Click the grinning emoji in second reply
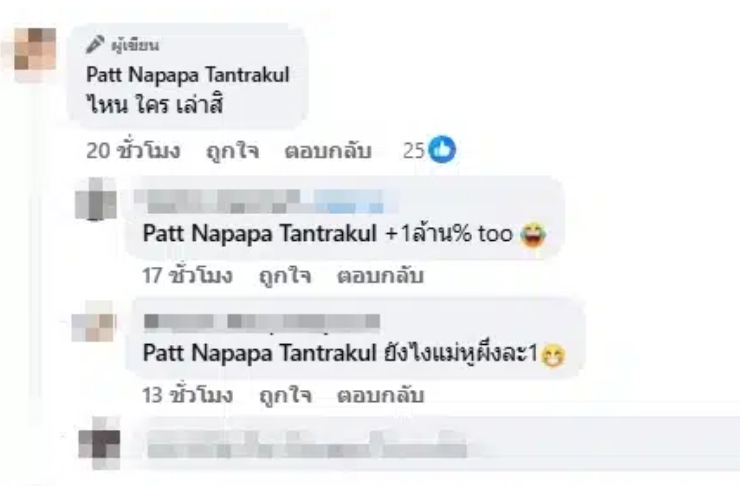The width and height of the screenshot is (753, 486). click(x=553, y=356)
